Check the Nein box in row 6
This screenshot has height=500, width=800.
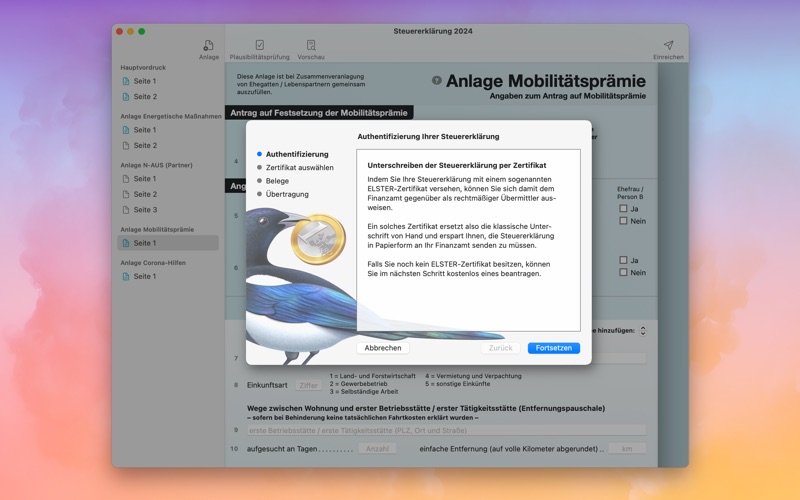point(623,272)
